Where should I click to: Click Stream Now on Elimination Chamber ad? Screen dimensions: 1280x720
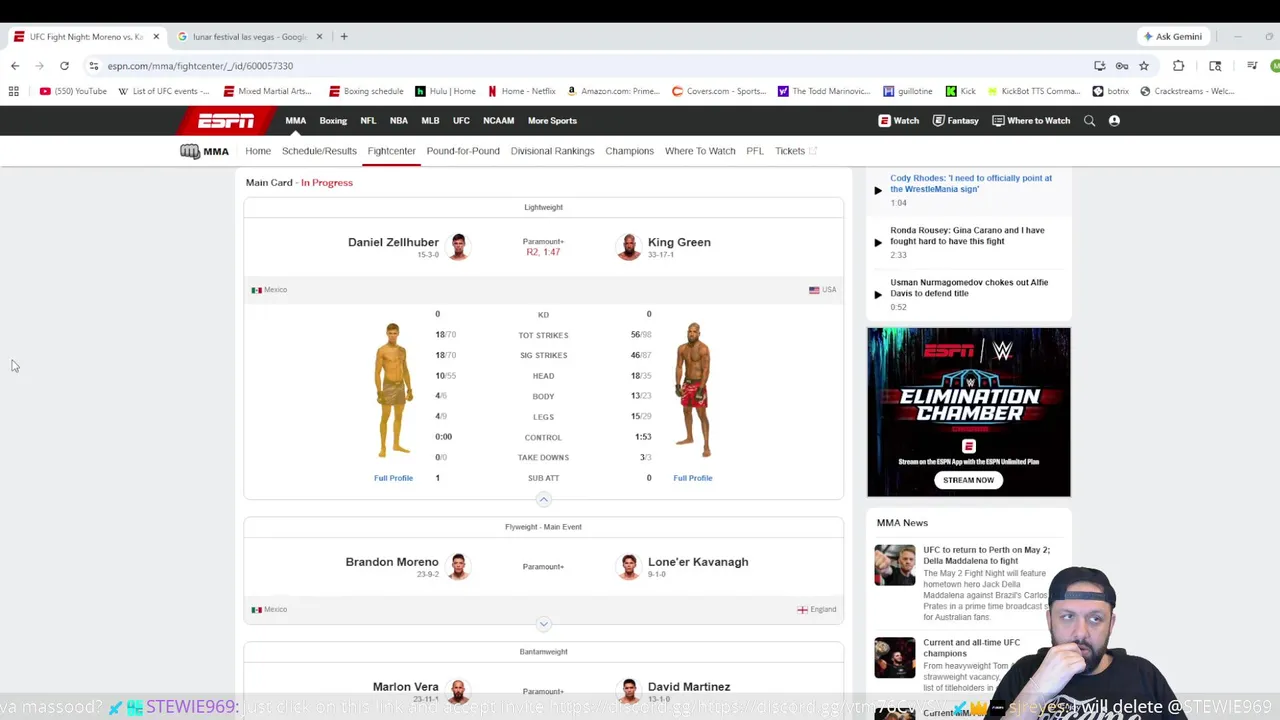click(x=968, y=480)
